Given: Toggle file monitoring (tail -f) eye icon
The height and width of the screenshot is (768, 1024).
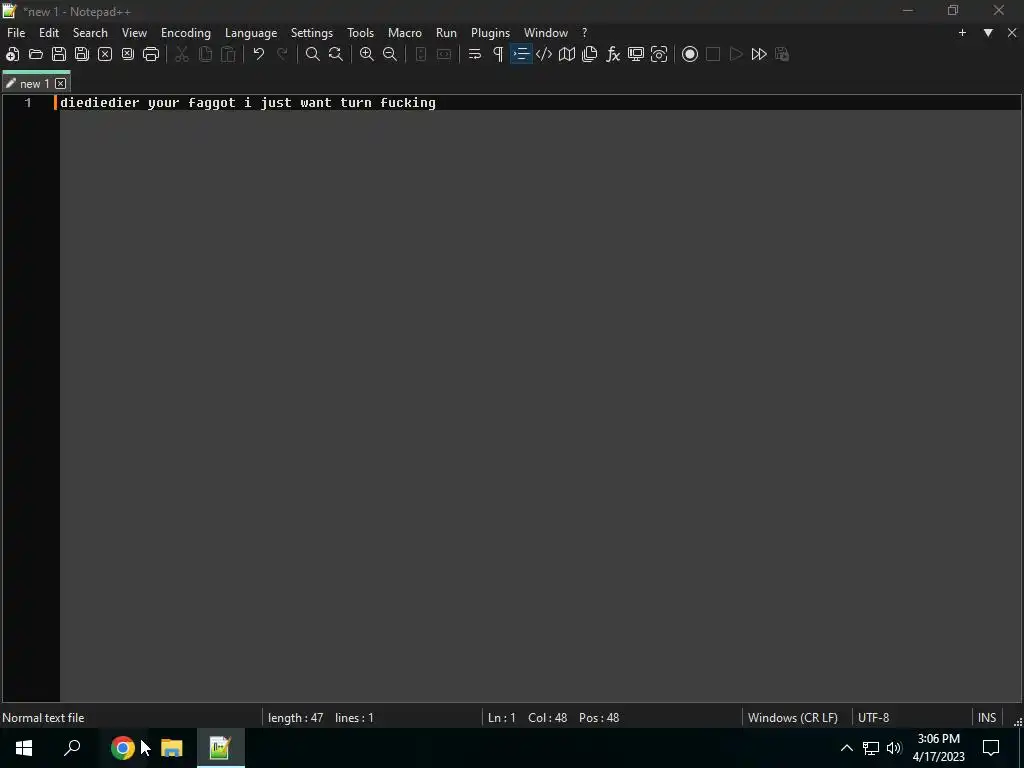Looking at the screenshot, I should tap(659, 54).
